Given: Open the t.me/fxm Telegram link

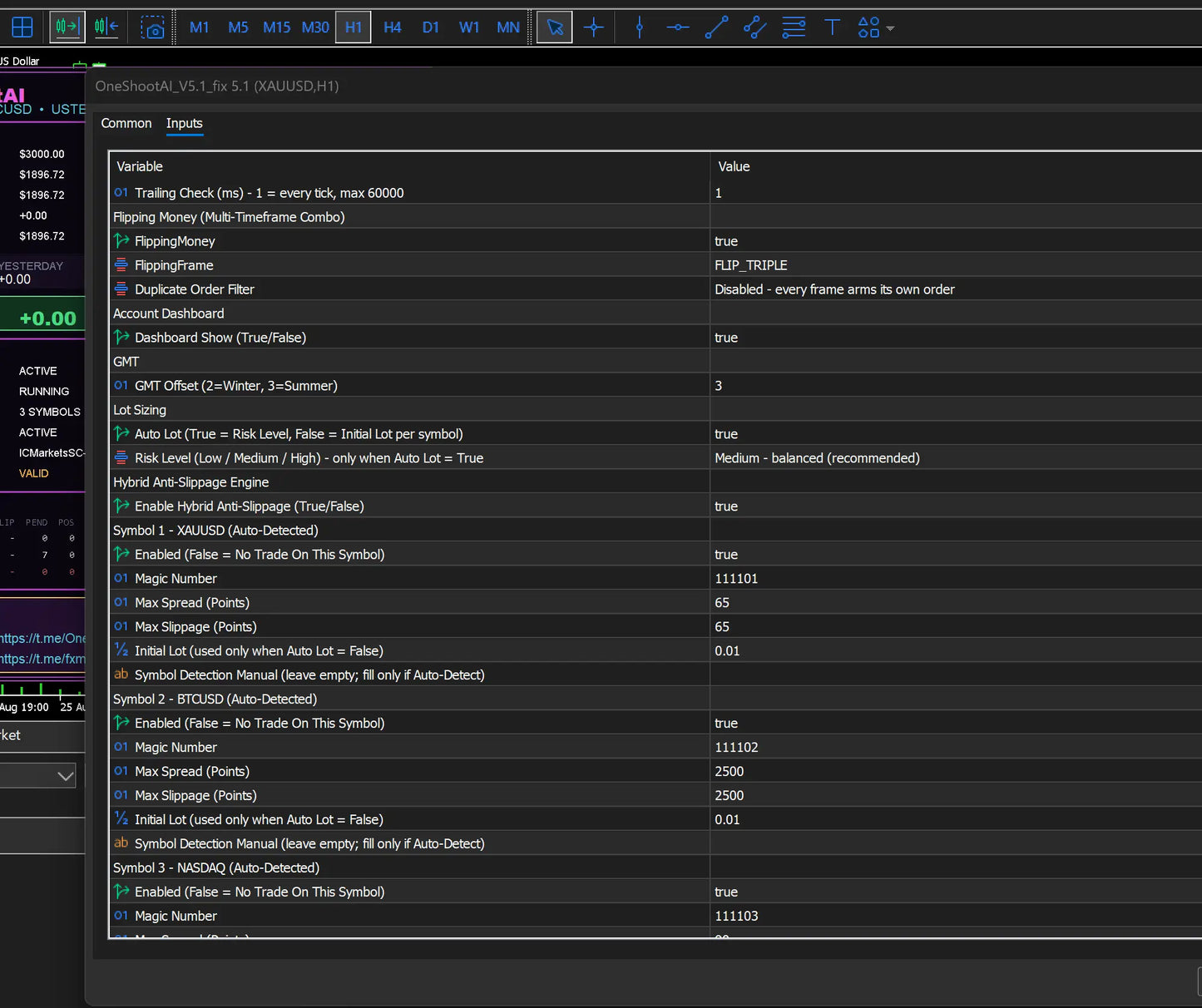Looking at the screenshot, I should (42, 659).
